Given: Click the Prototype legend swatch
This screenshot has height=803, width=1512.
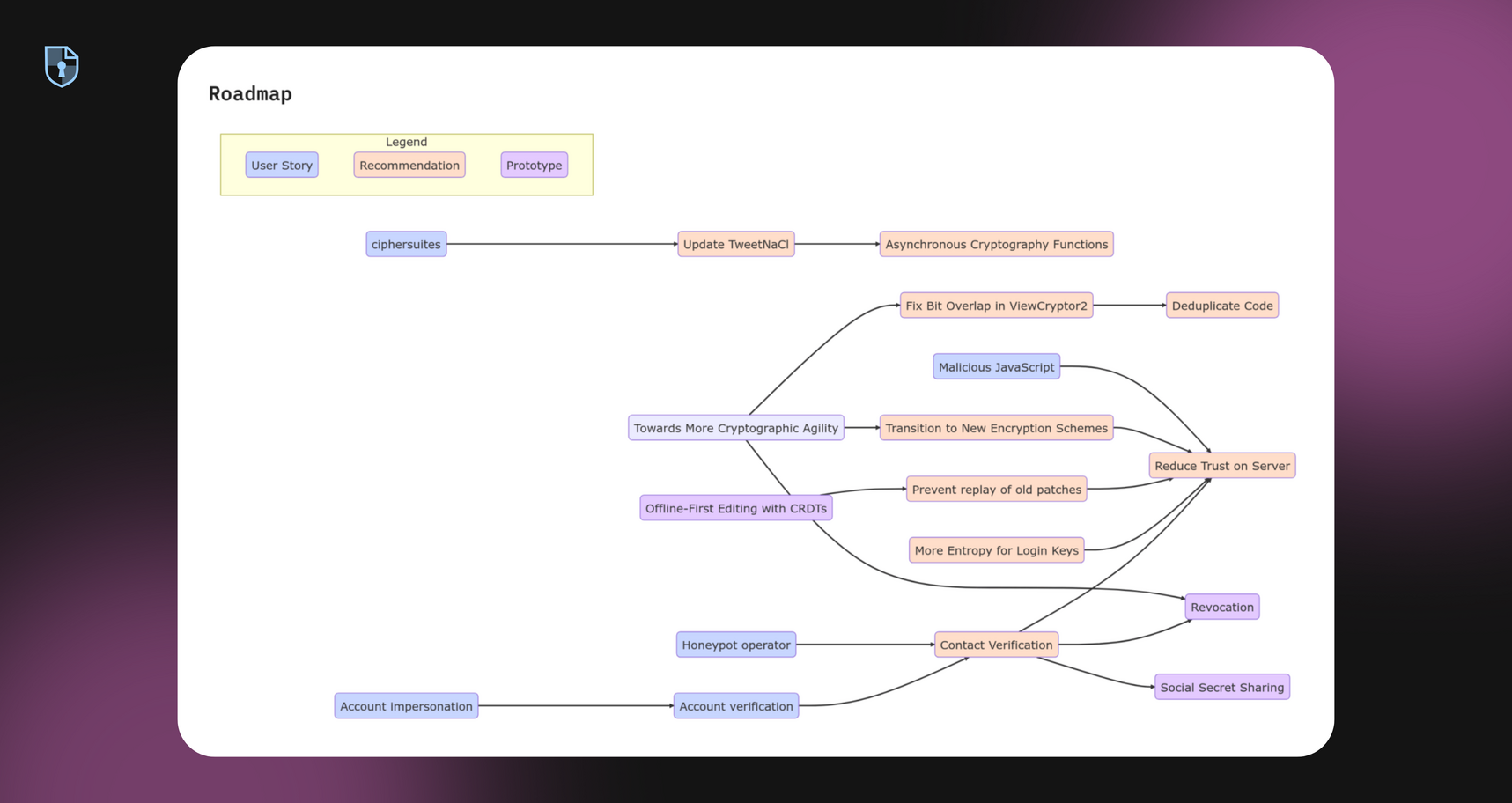Looking at the screenshot, I should coord(534,166).
